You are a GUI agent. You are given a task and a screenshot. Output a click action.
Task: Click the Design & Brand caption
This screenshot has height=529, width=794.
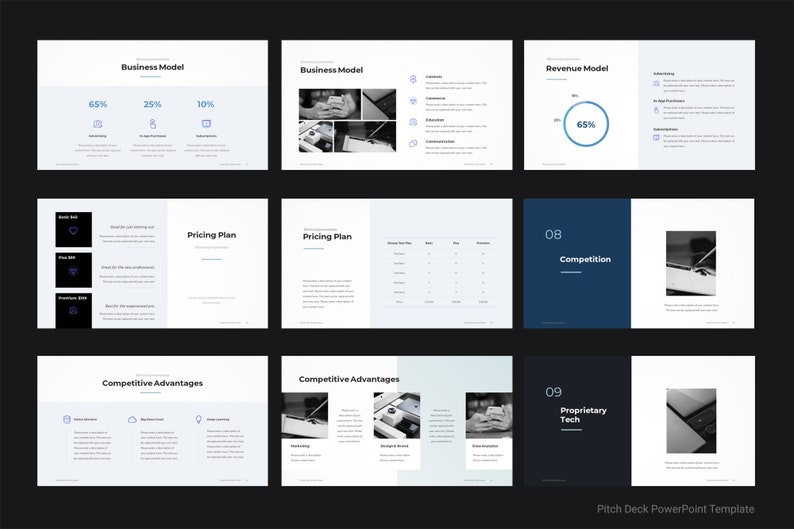click(x=394, y=446)
